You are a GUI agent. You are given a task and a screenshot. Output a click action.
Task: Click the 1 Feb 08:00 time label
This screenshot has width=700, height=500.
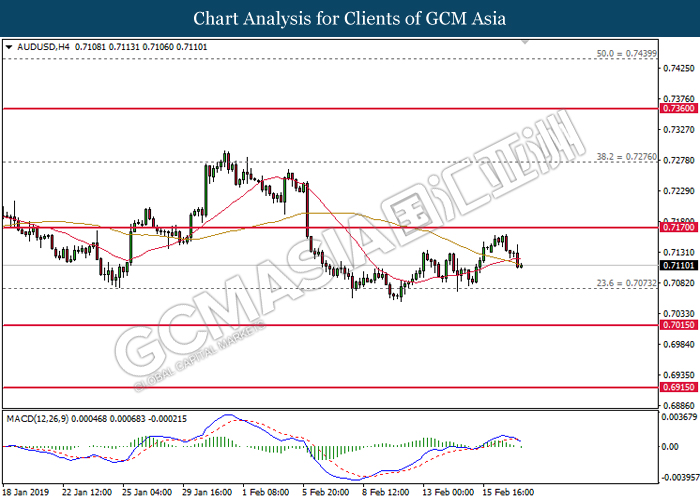(x=266, y=492)
